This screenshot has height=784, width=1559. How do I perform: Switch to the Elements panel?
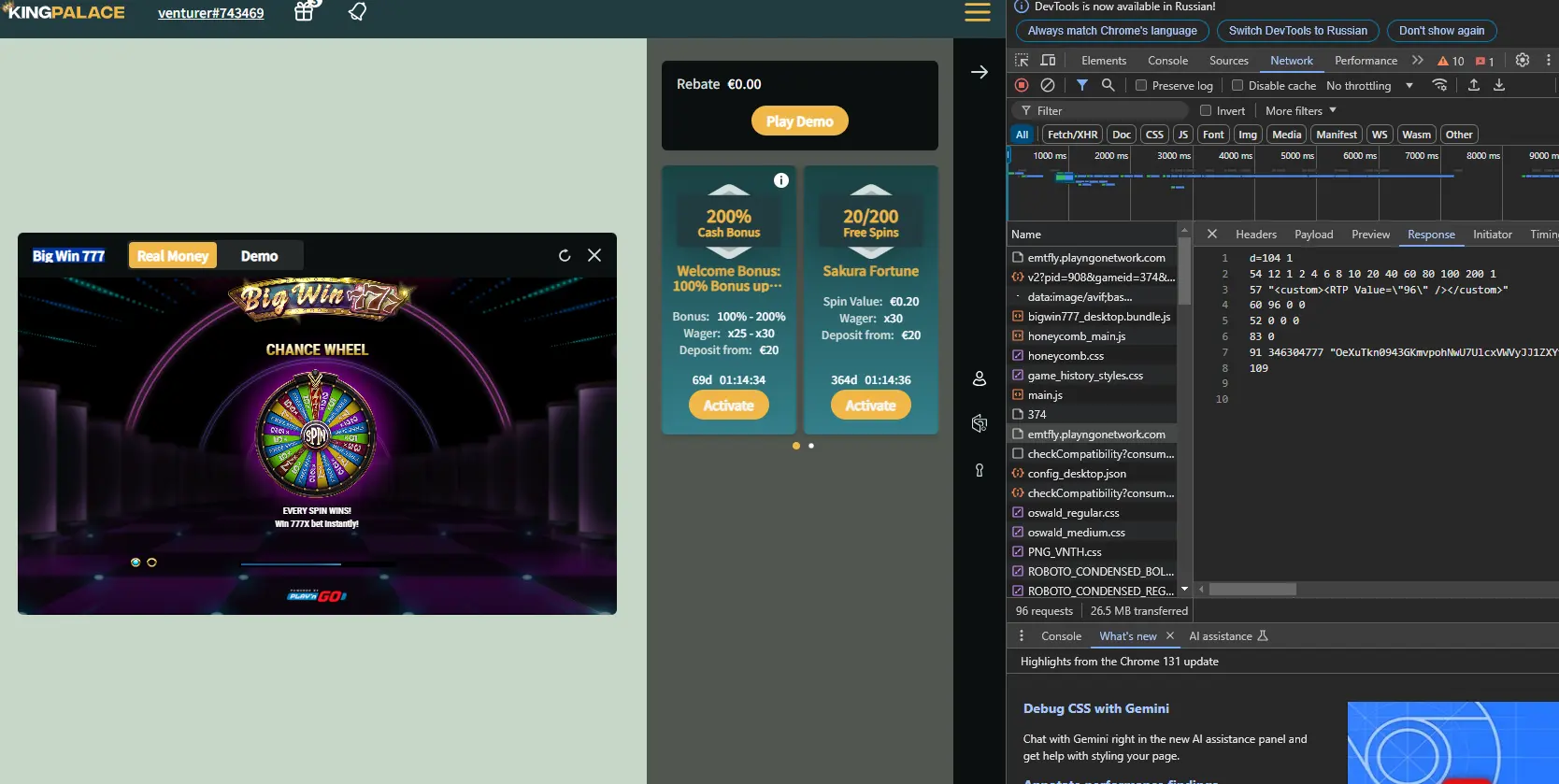coord(1104,61)
